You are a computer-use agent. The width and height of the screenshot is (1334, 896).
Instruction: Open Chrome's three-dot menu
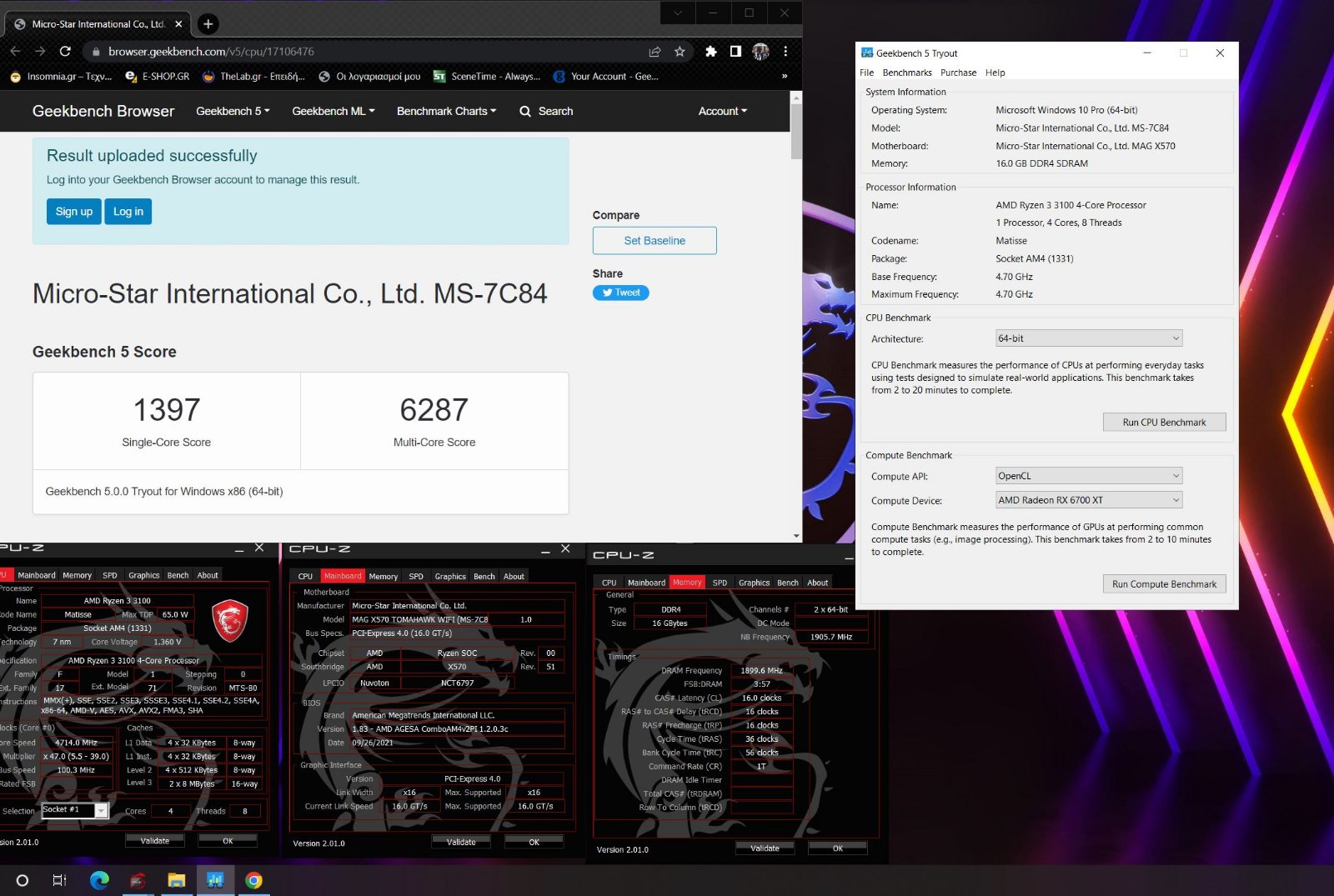[785, 52]
